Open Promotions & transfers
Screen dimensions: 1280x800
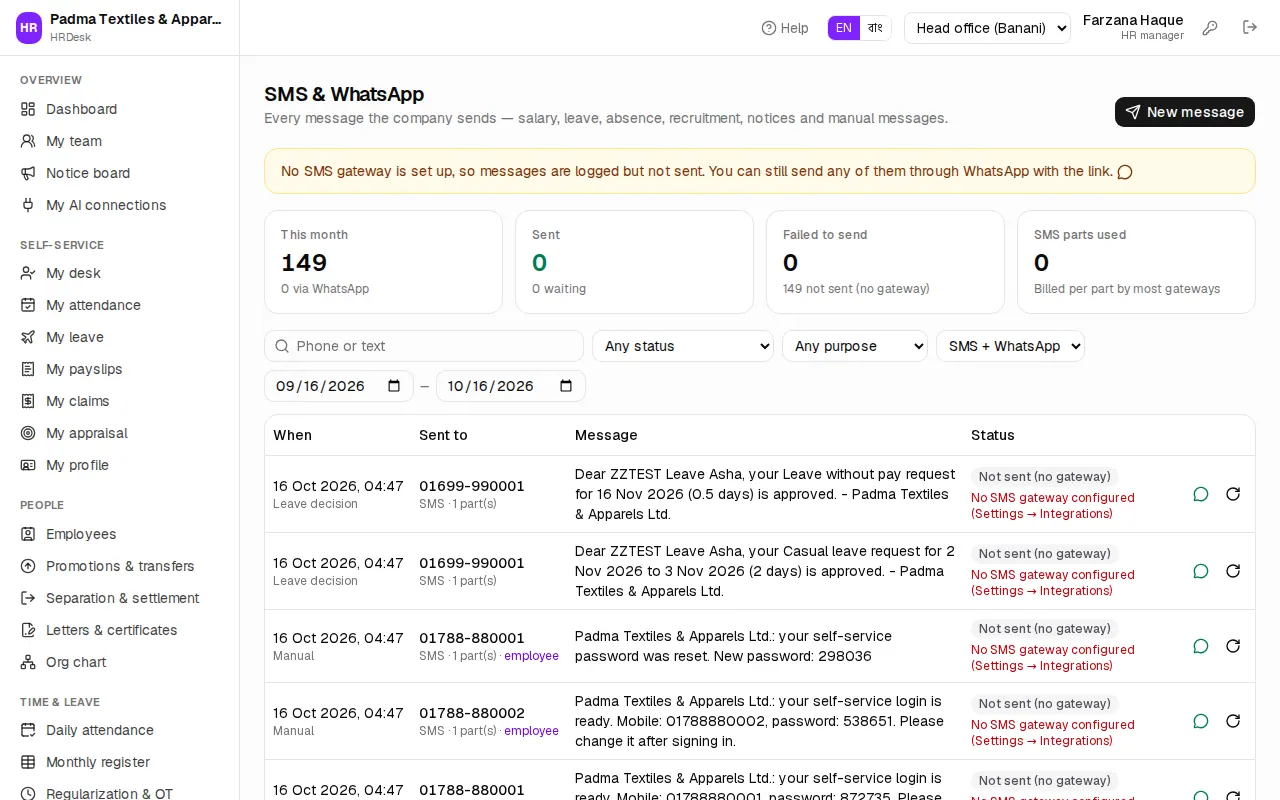click(120, 566)
